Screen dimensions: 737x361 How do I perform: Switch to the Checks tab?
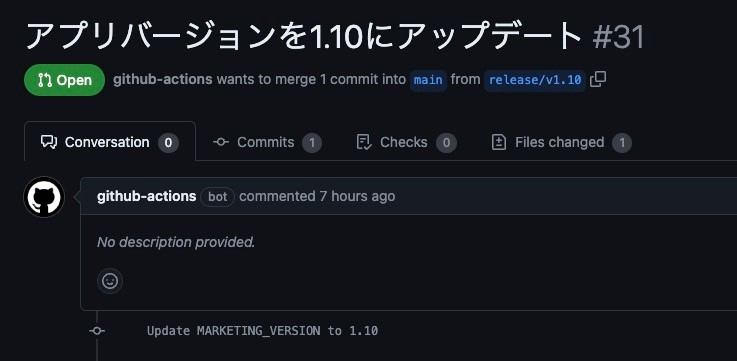coord(406,142)
